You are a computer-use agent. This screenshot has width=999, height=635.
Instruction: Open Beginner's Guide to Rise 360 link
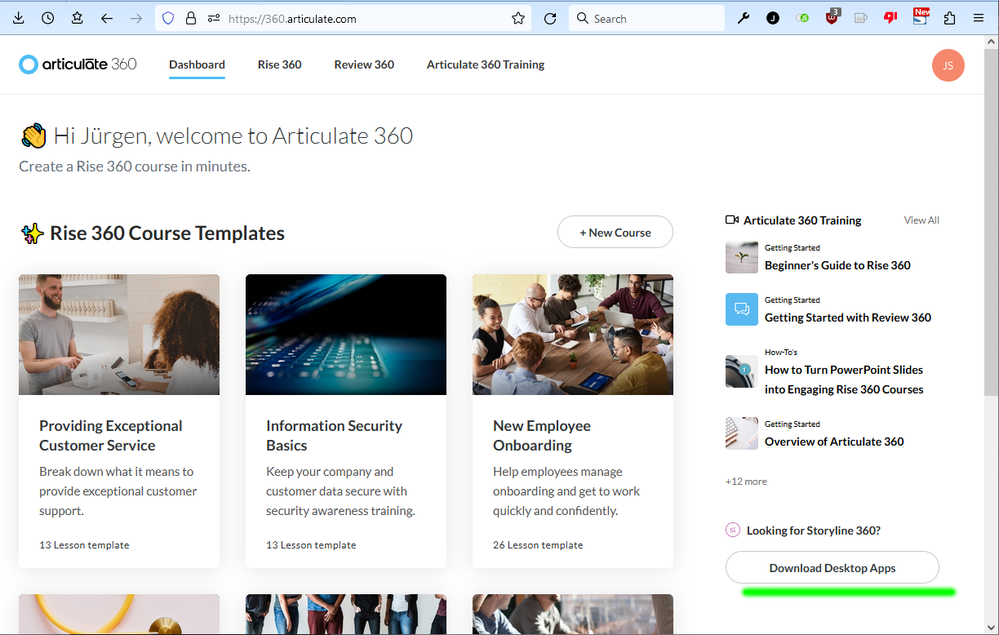837,265
